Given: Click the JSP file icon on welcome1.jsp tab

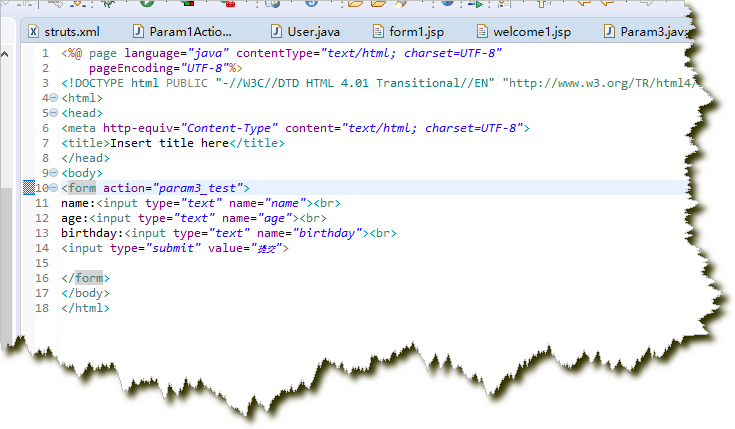Looking at the screenshot, I should click(x=482, y=31).
